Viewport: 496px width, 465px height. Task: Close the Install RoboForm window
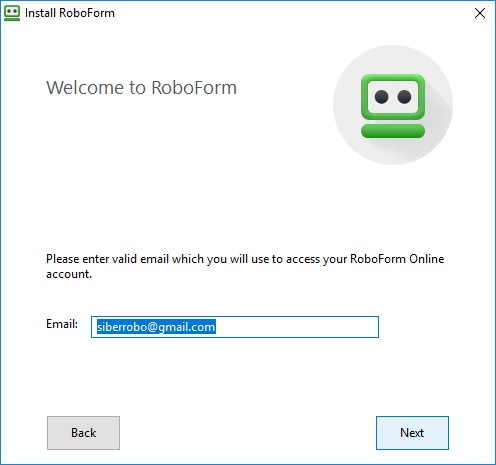pyautogui.click(x=480, y=13)
